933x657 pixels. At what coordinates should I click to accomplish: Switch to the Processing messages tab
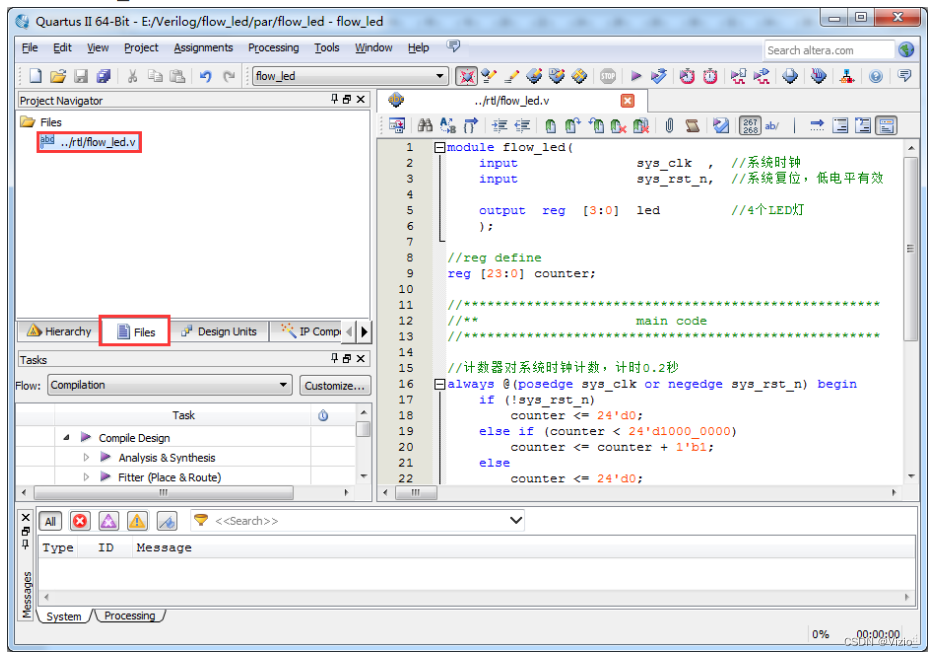[130, 616]
